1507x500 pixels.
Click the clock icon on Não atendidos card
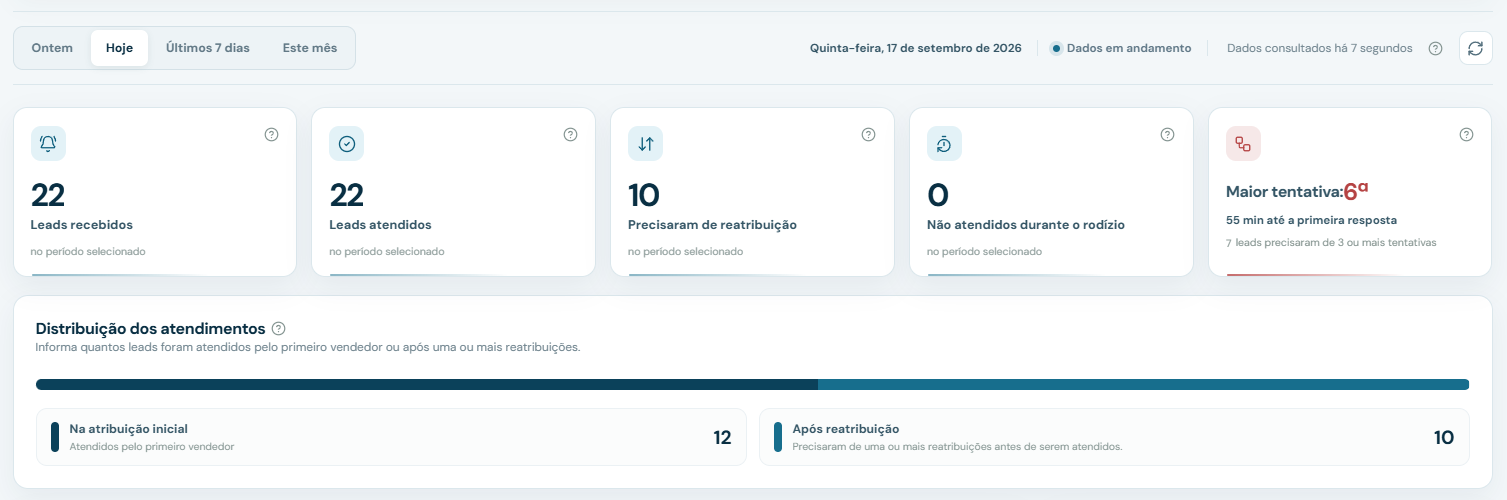click(944, 144)
